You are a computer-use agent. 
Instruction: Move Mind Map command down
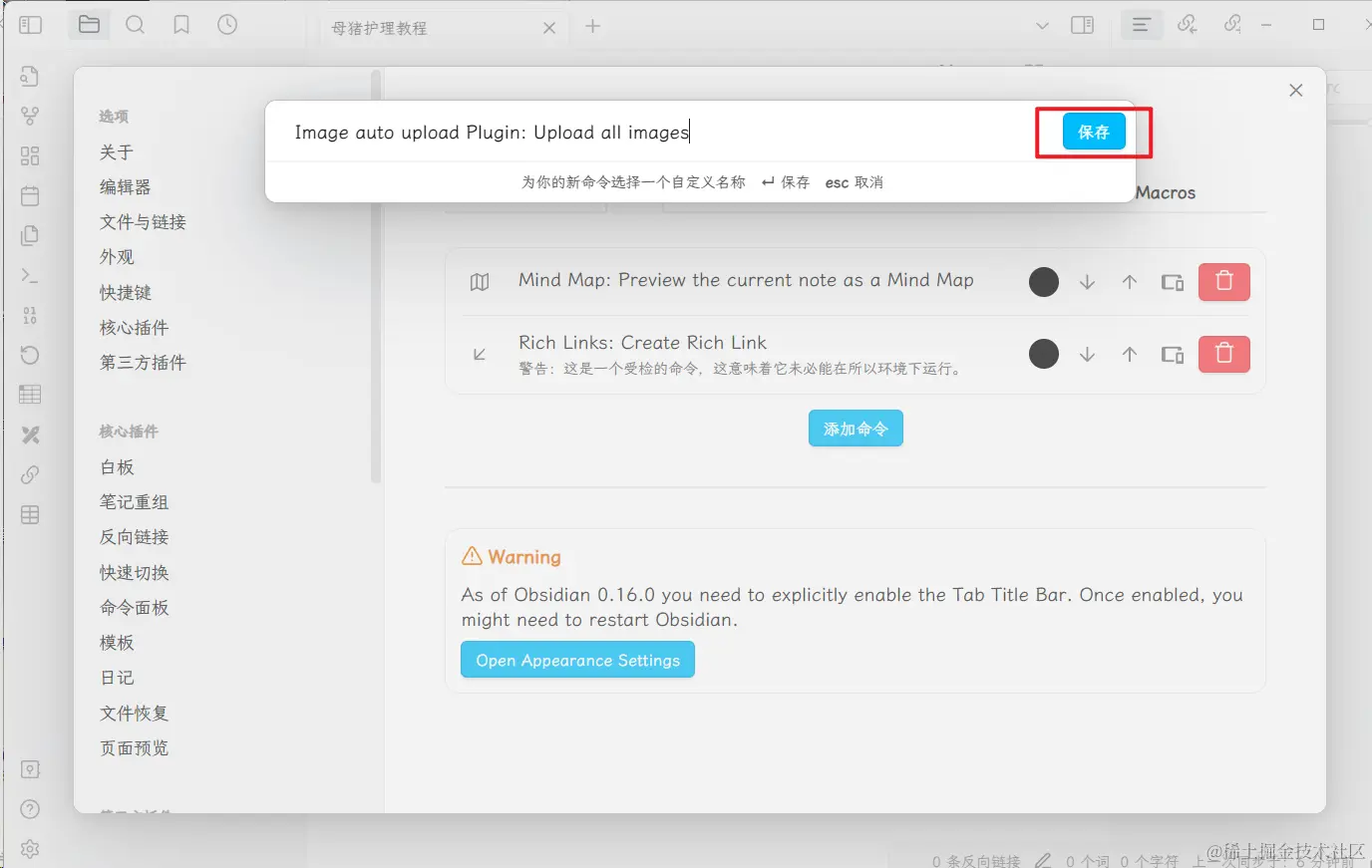pos(1088,282)
